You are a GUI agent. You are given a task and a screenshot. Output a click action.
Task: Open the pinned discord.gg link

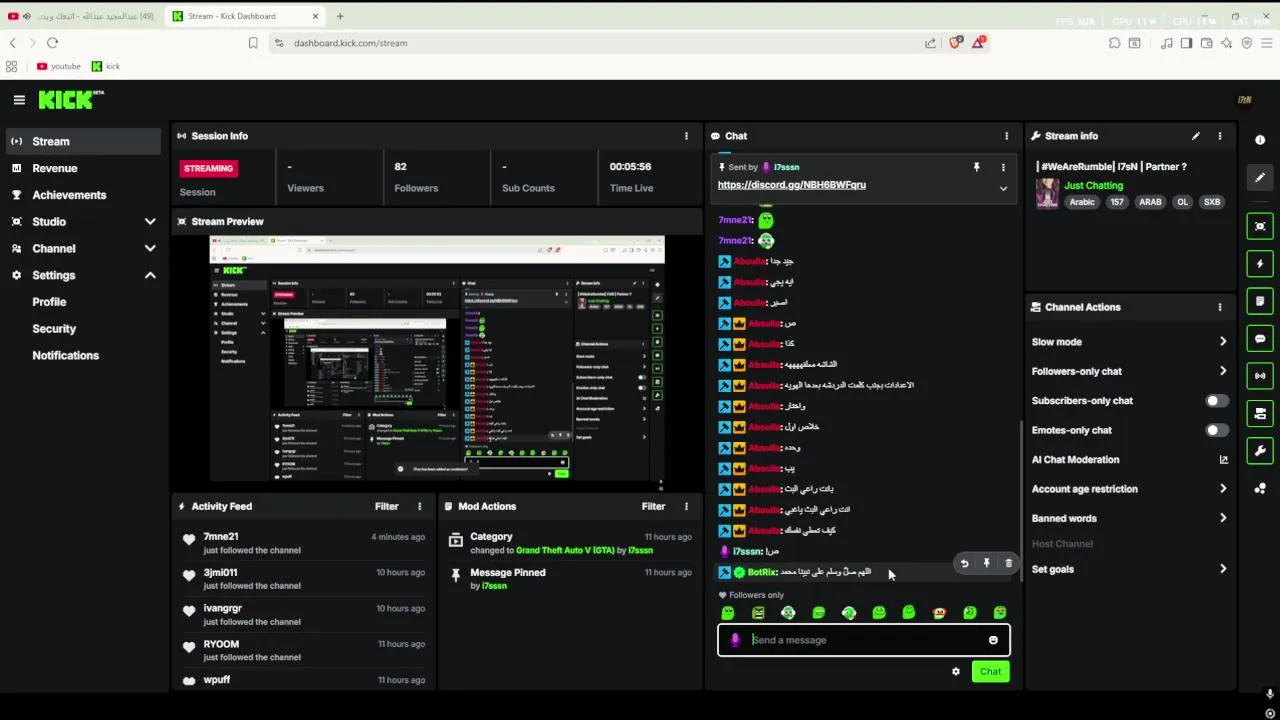(791, 185)
